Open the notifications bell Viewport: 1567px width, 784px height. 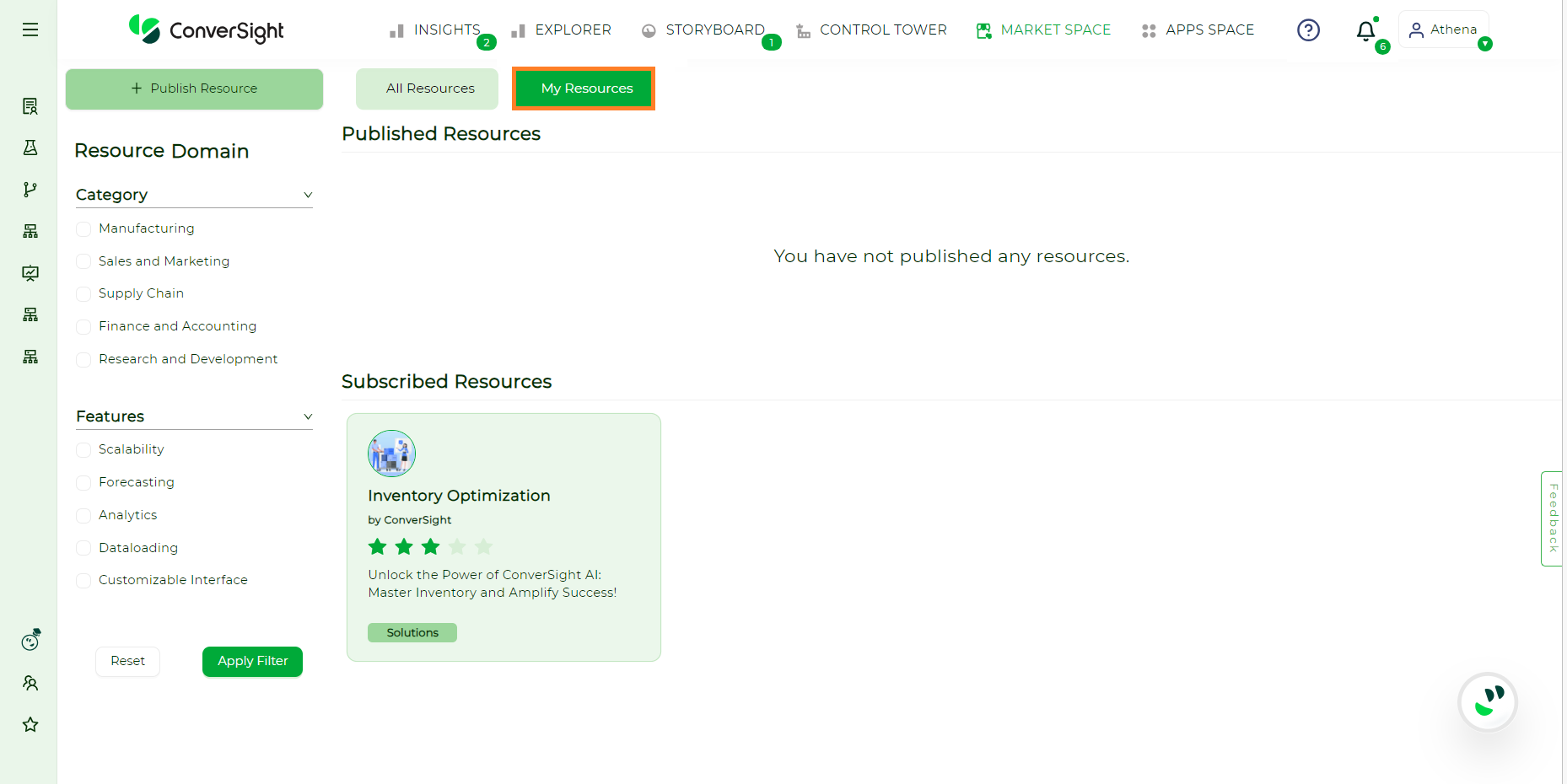coord(1365,31)
